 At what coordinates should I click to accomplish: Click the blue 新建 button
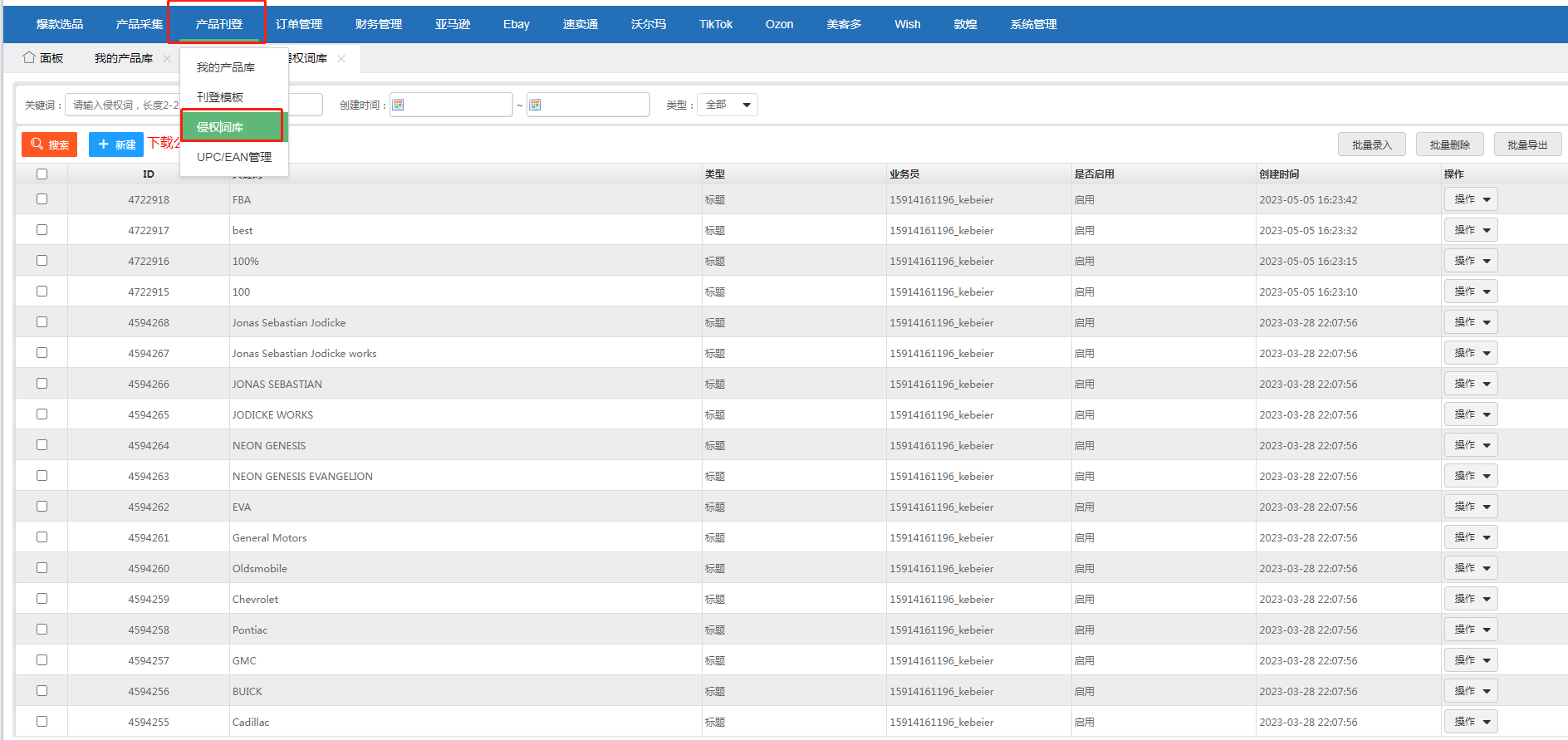pyautogui.click(x=116, y=145)
